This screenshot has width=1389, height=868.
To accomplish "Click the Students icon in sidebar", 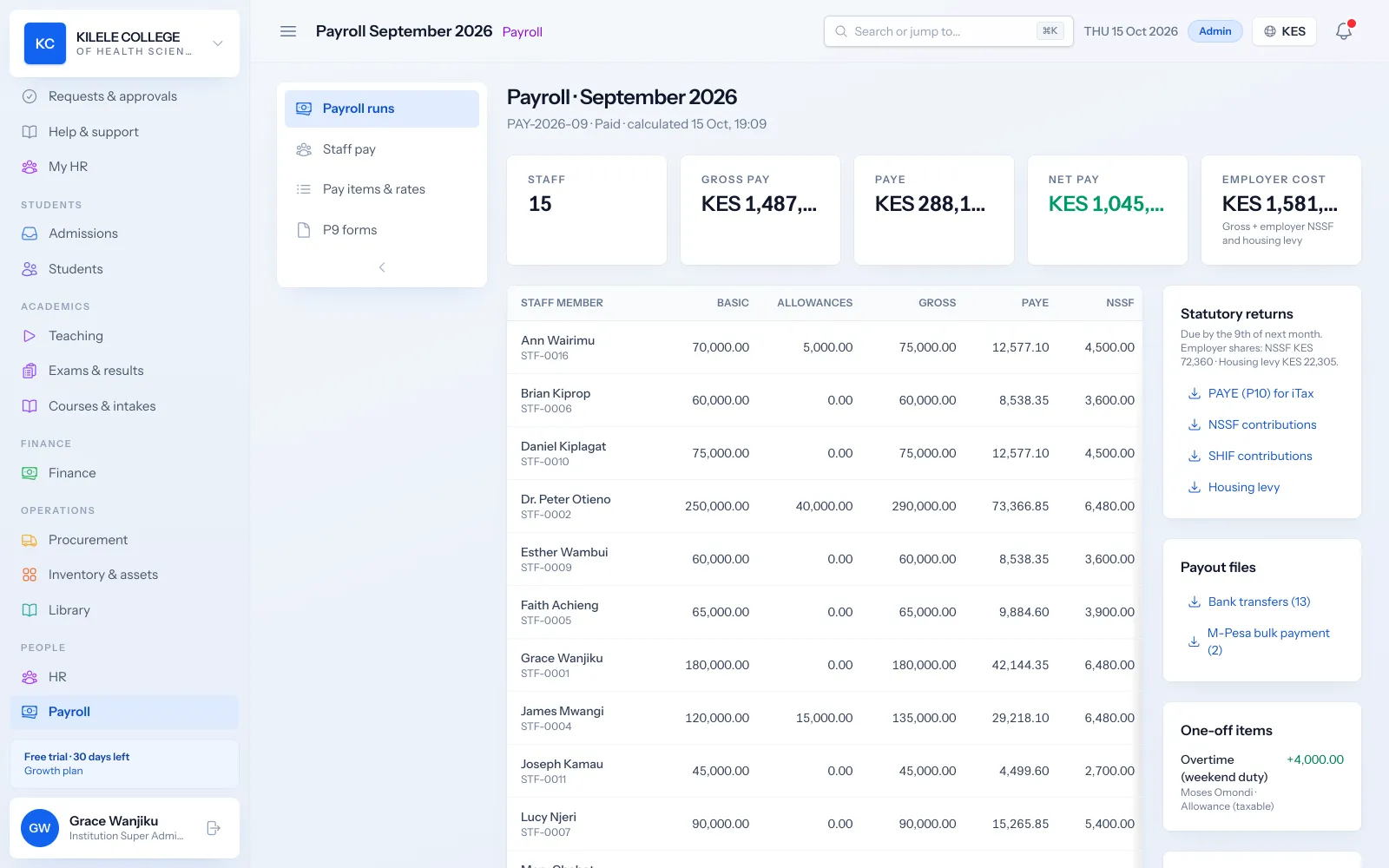I will point(30,269).
